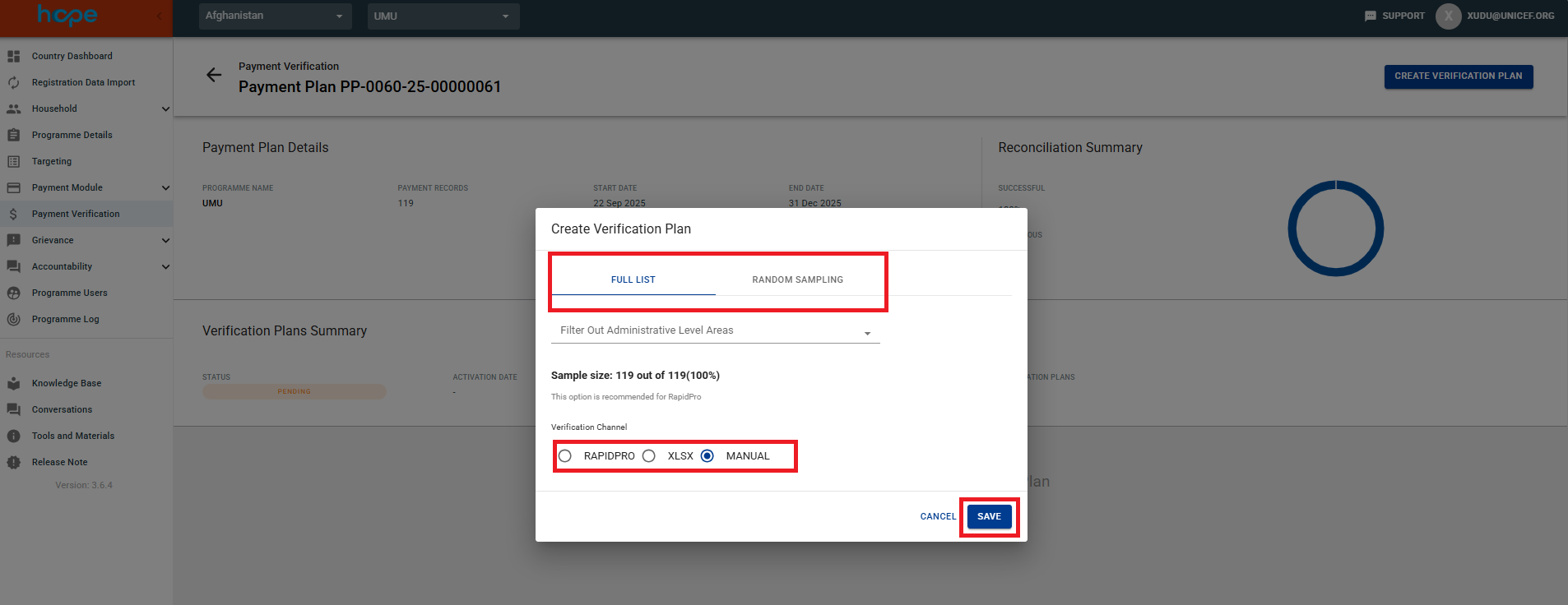The width and height of the screenshot is (1568, 605).
Task: Click the back arrow beside Payment Verification
Action: click(214, 76)
